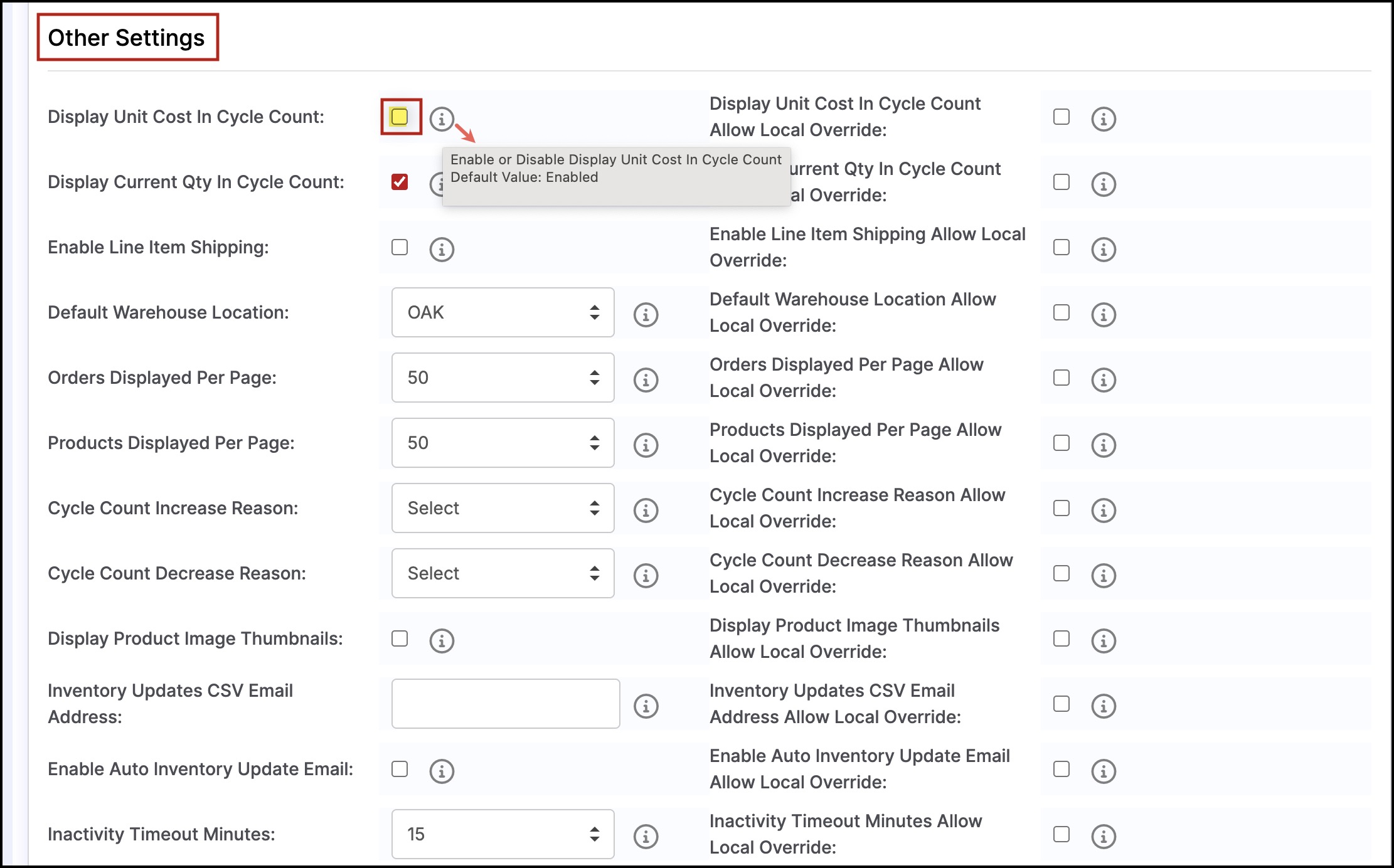The width and height of the screenshot is (1394, 868).
Task: Enable Display Unit Cost In Cycle Count checkbox
Action: point(400,117)
